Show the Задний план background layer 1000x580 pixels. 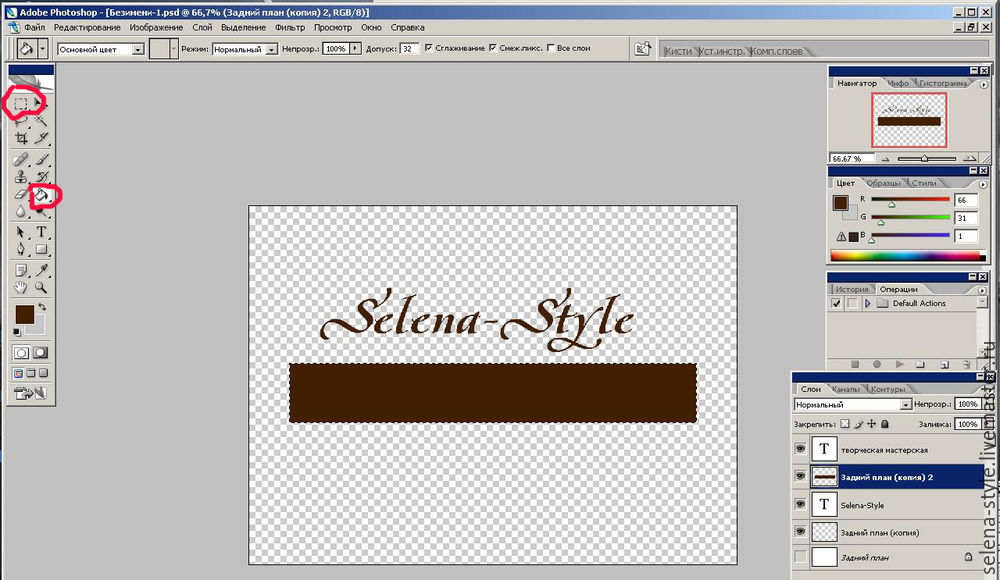pyautogui.click(x=800, y=557)
